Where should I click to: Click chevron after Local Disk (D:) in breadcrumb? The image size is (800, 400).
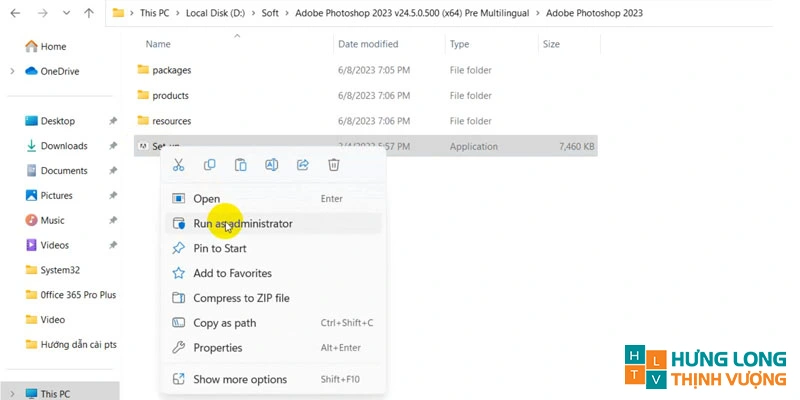pos(253,13)
